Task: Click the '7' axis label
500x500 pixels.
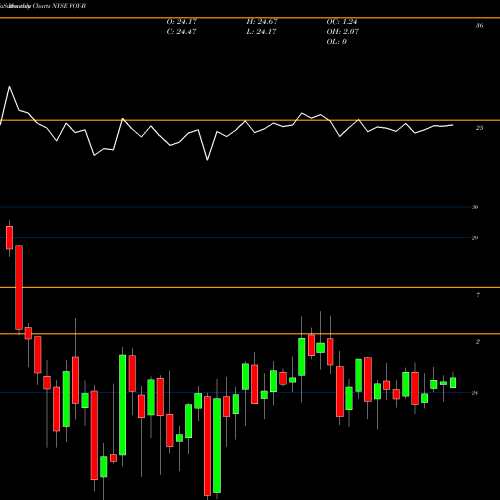Action: point(478,295)
